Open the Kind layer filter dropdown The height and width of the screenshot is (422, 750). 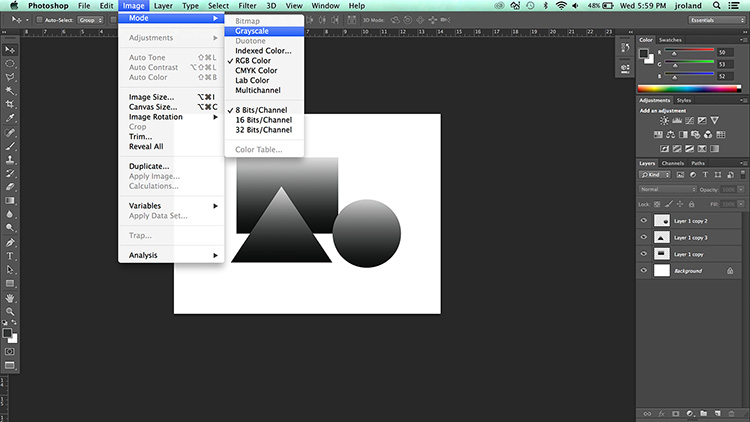pyautogui.click(x=655, y=175)
